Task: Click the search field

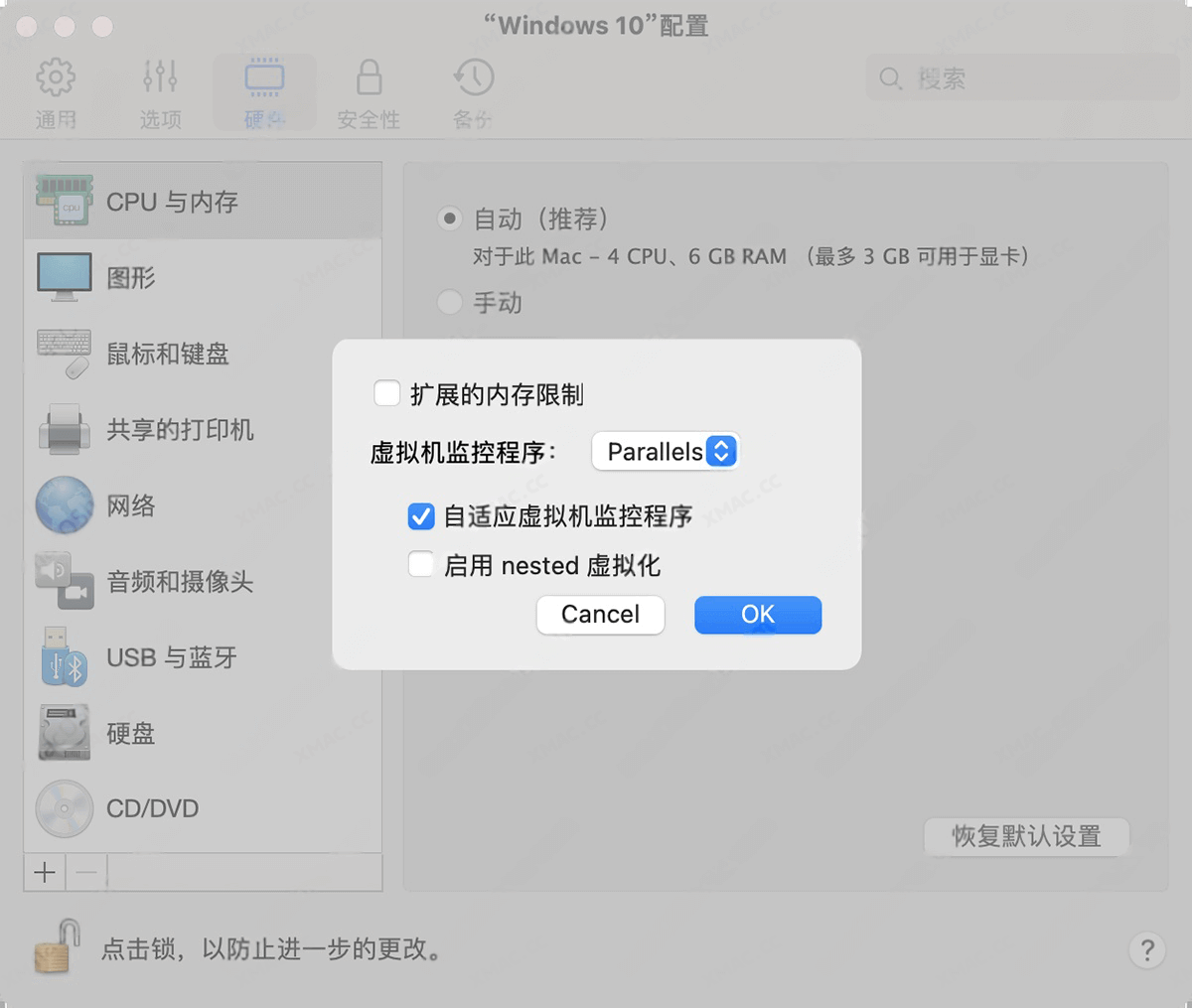Action: tap(1023, 78)
